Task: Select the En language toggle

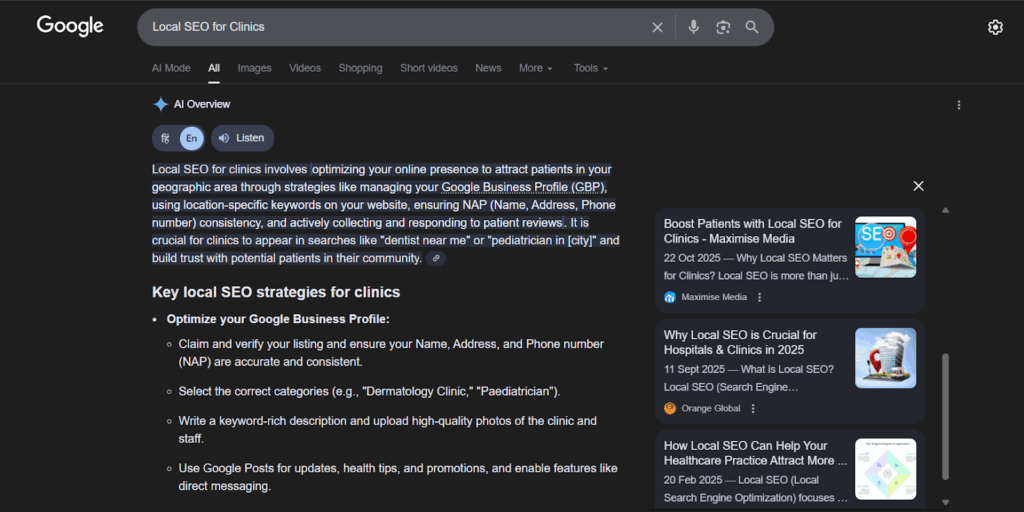Action: [191, 138]
